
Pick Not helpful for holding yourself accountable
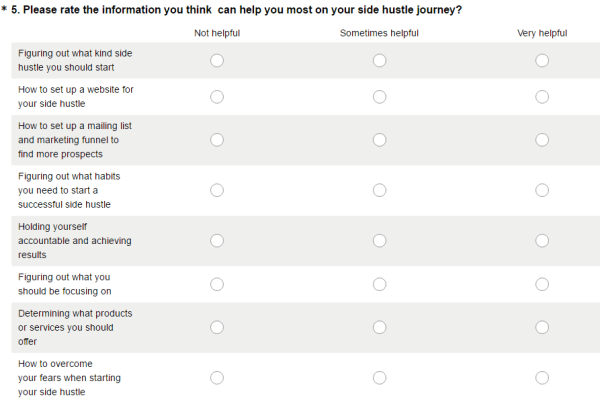(x=217, y=241)
